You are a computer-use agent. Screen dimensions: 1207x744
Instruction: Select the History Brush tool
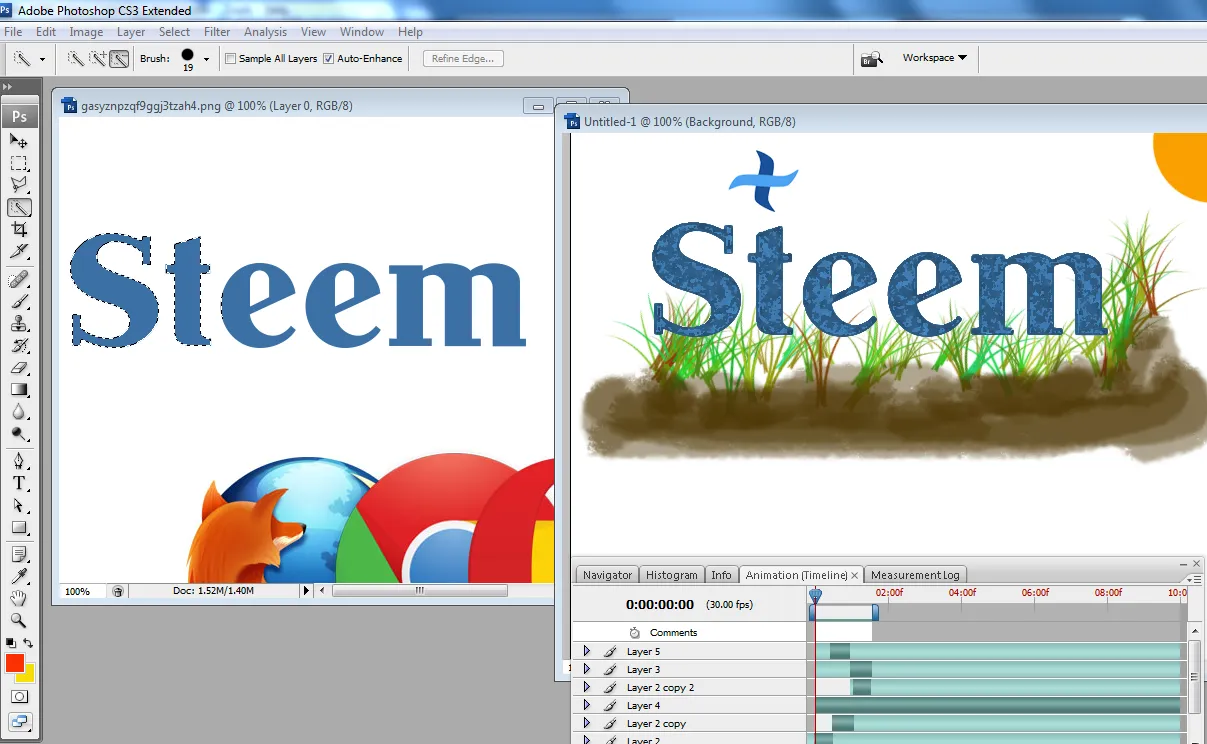(19, 345)
